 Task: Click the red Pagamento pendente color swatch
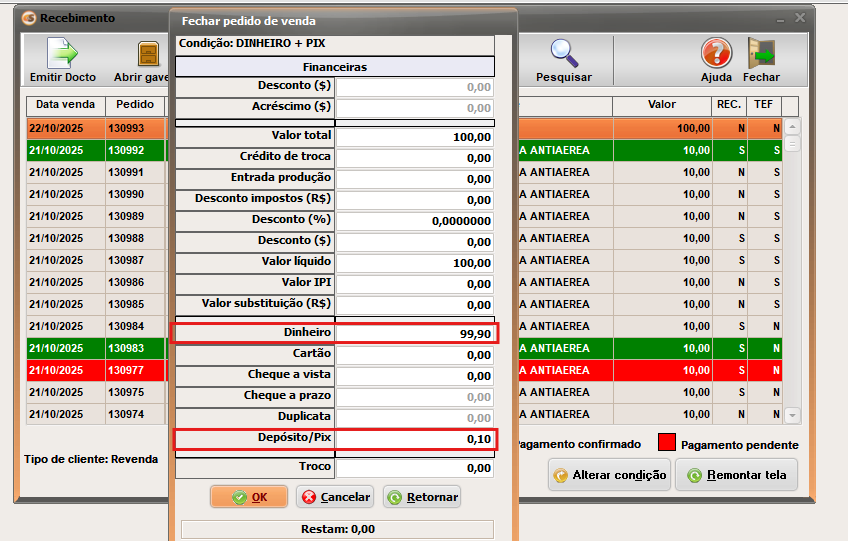coord(667,443)
